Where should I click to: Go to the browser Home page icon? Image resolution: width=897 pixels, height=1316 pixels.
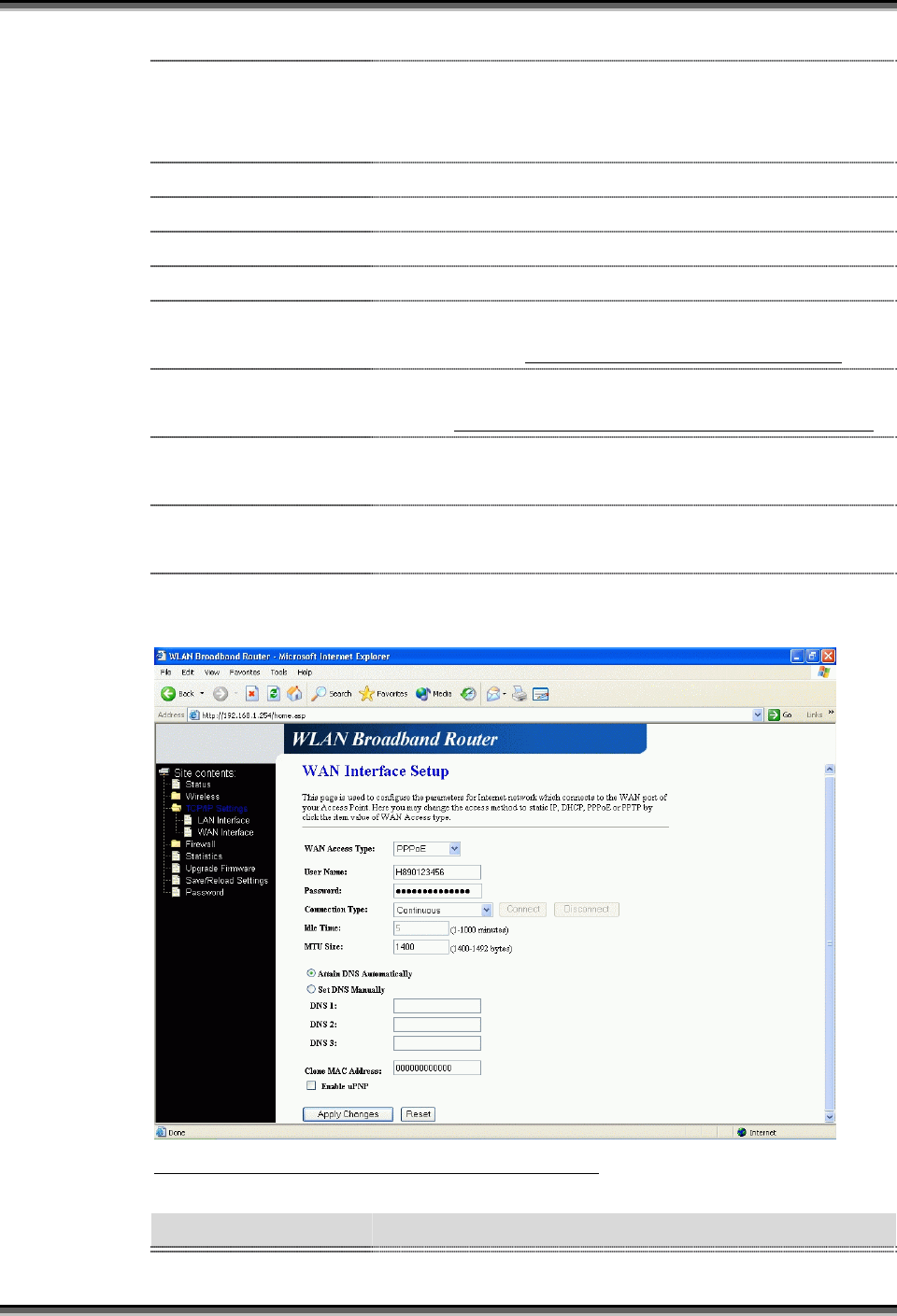[294, 694]
